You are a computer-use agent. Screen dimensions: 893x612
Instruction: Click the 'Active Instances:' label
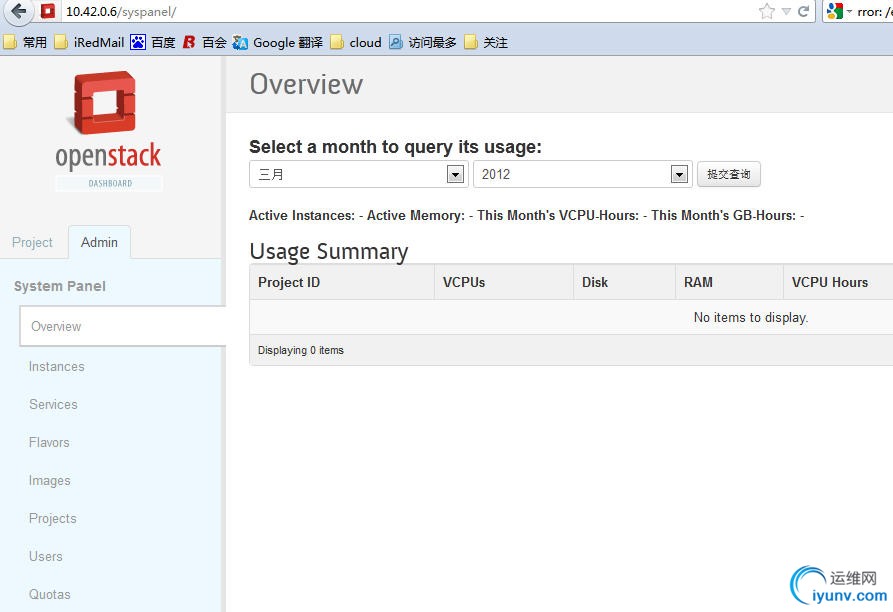tap(302, 215)
